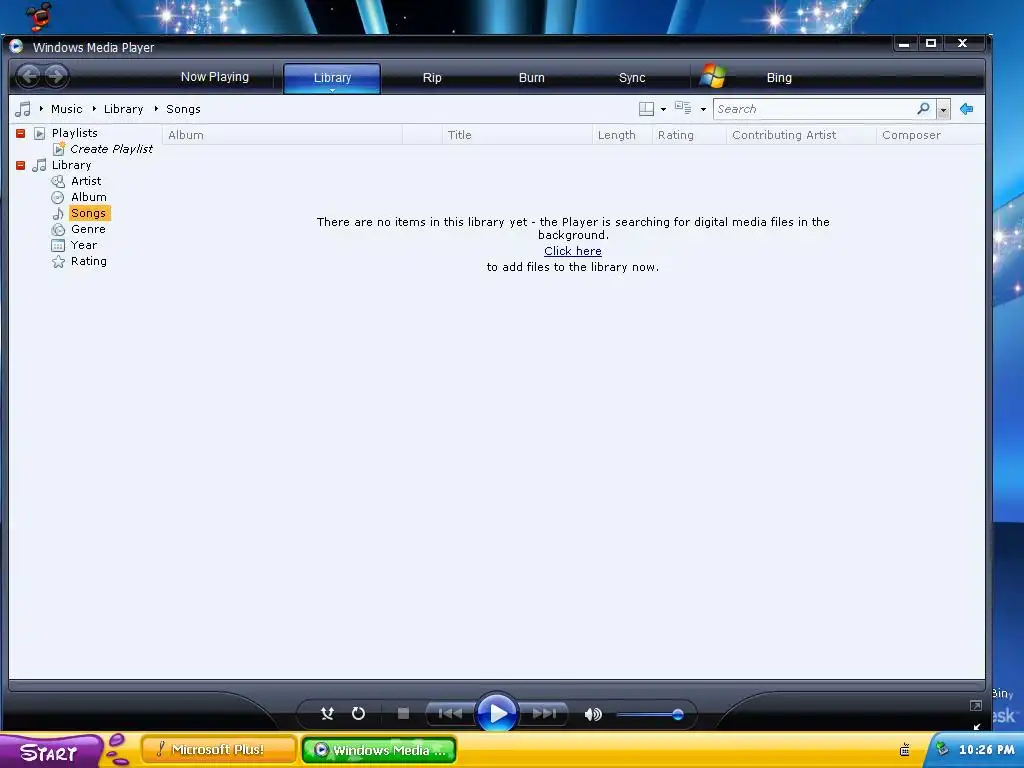Click Songs in the breadcrumb
1024x768 pixels.
point(183,109)
